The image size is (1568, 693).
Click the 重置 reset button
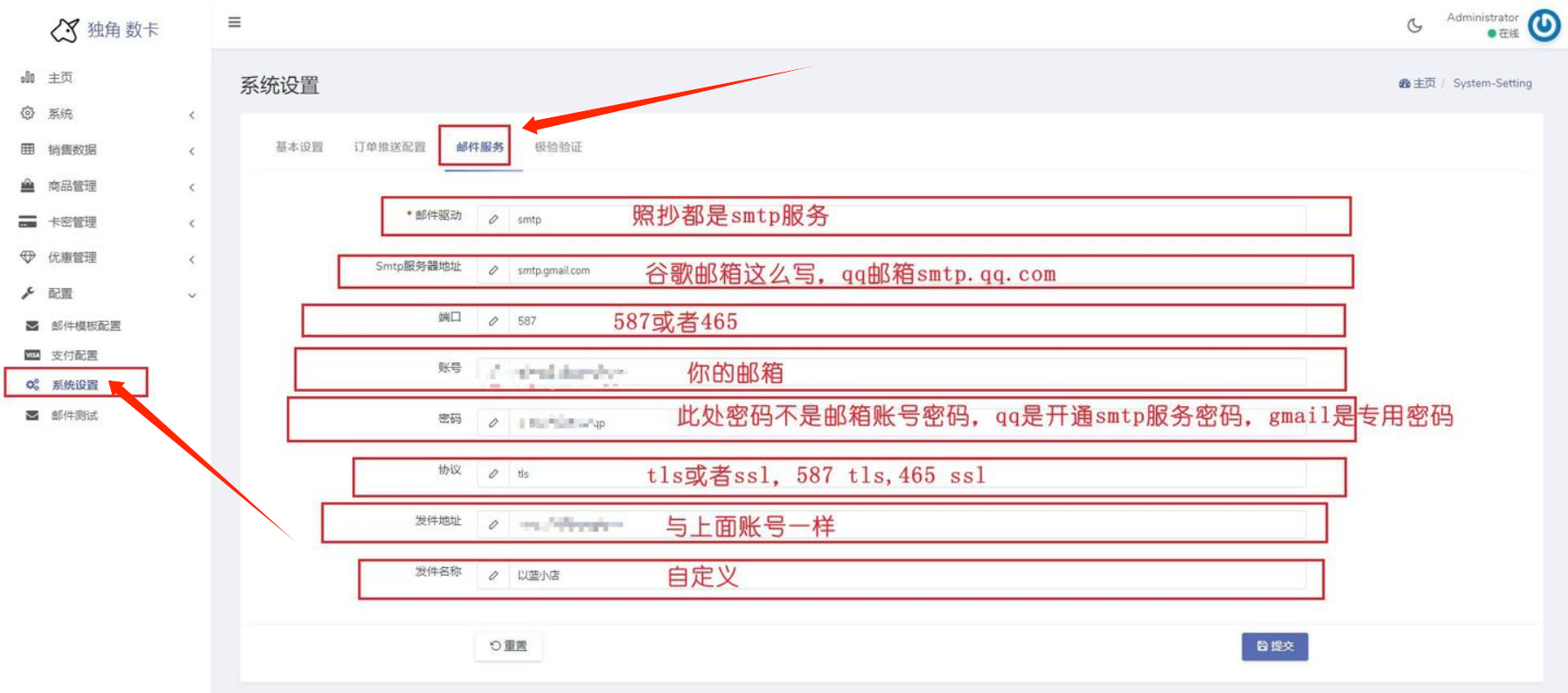[x=509, y=646]
